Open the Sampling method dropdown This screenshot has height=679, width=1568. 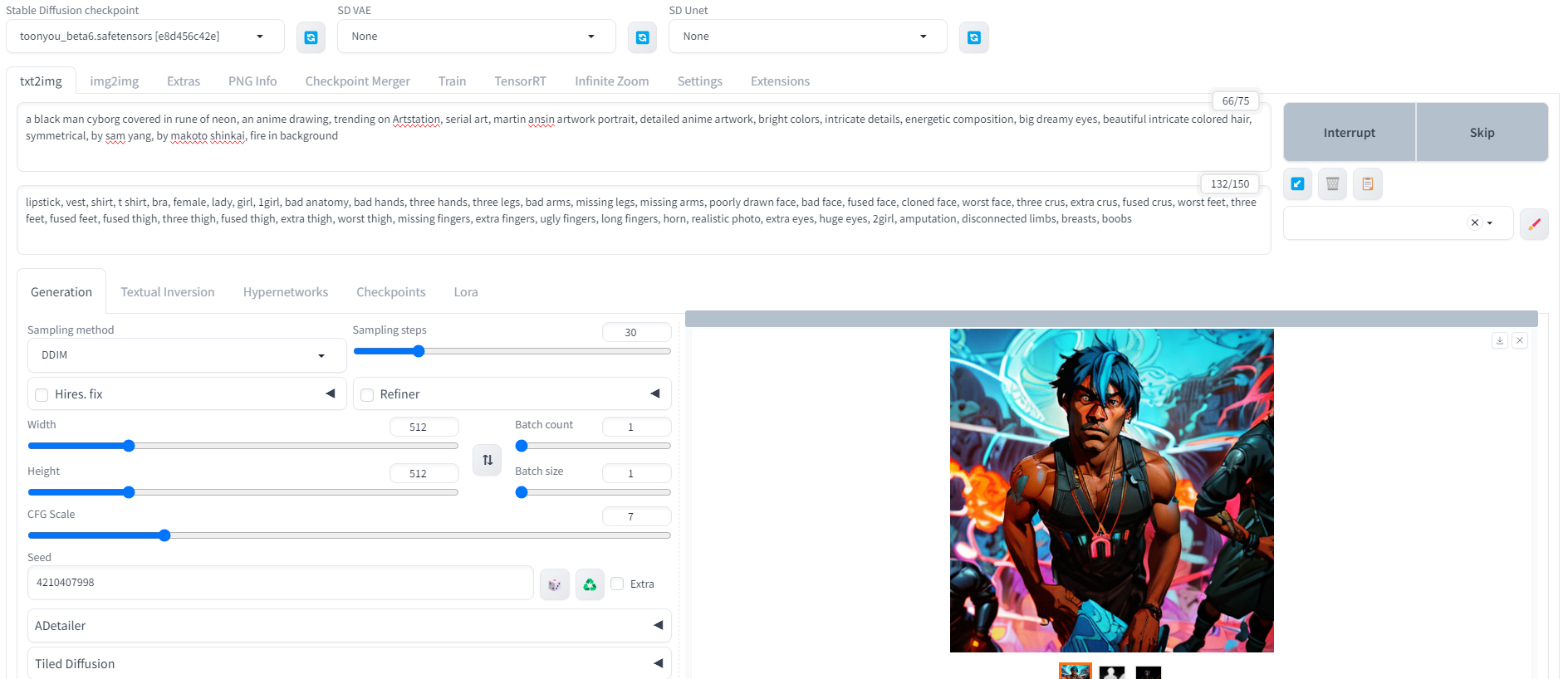187,355
